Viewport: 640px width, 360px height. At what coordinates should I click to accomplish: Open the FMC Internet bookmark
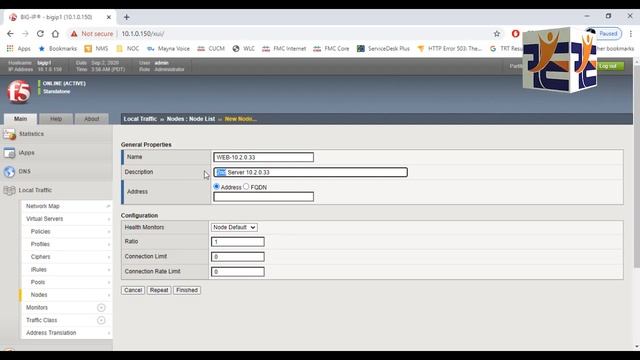(284, 49)
